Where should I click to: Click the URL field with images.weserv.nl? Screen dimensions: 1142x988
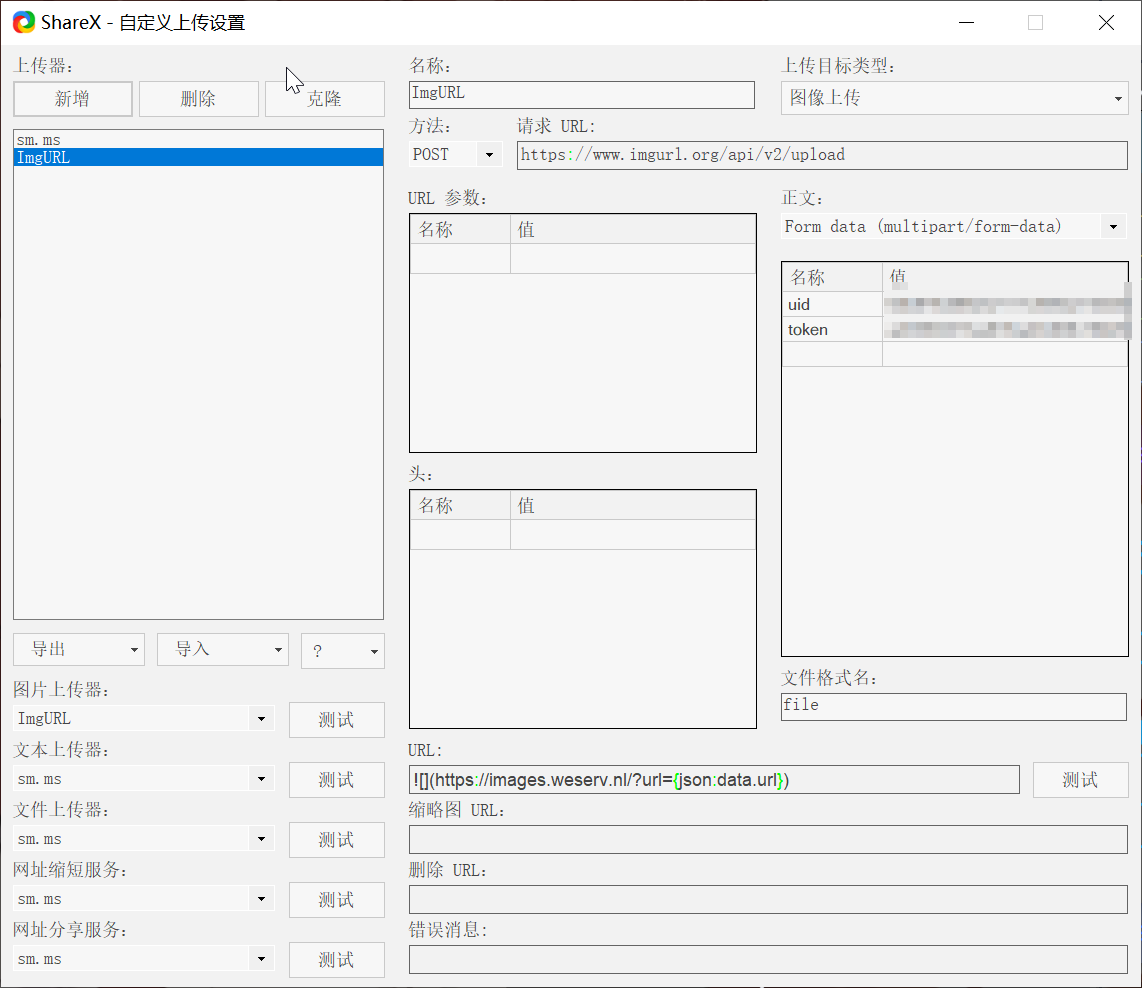tap(714, 780)
